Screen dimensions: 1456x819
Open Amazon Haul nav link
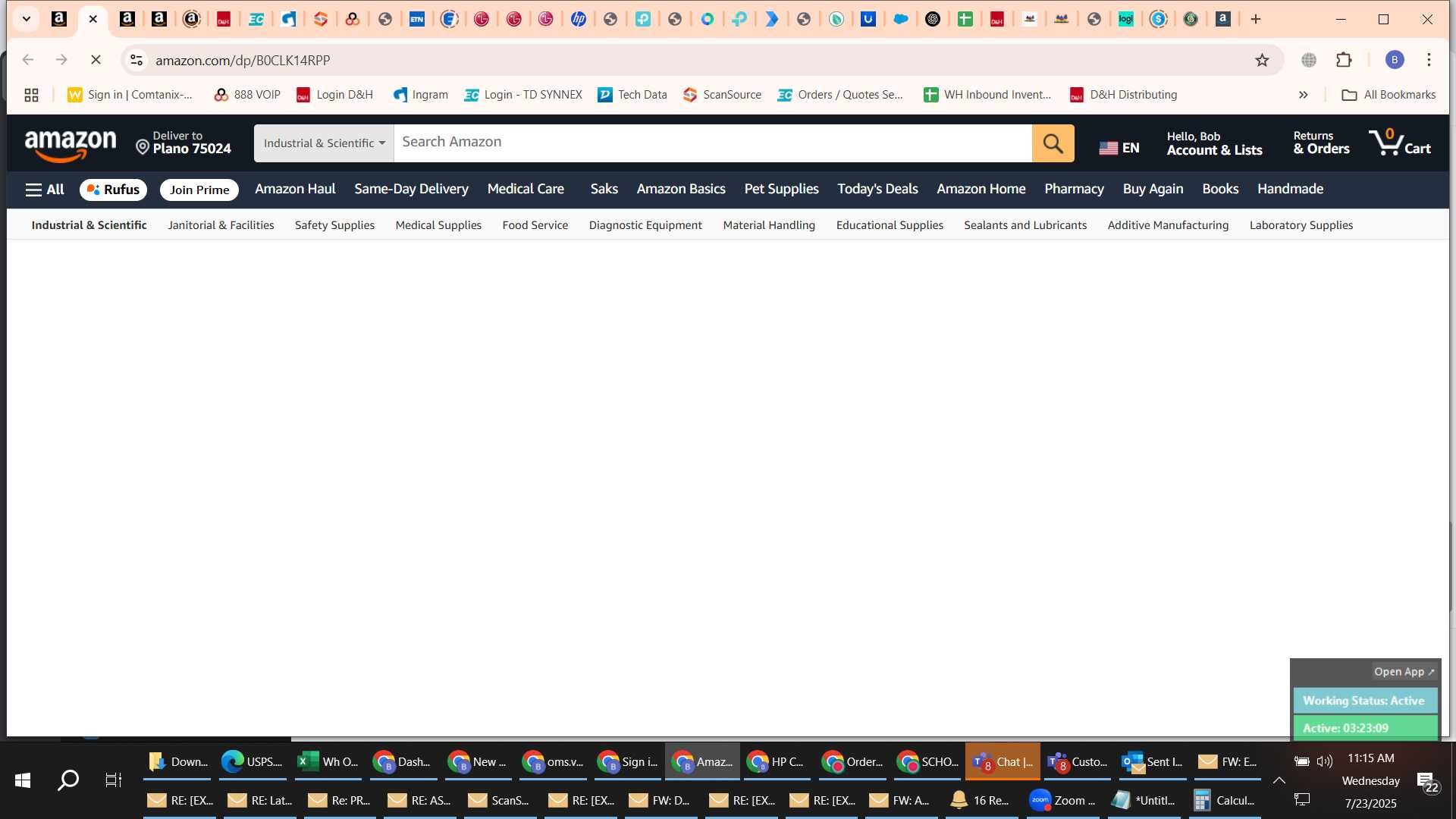coord(295,189)
